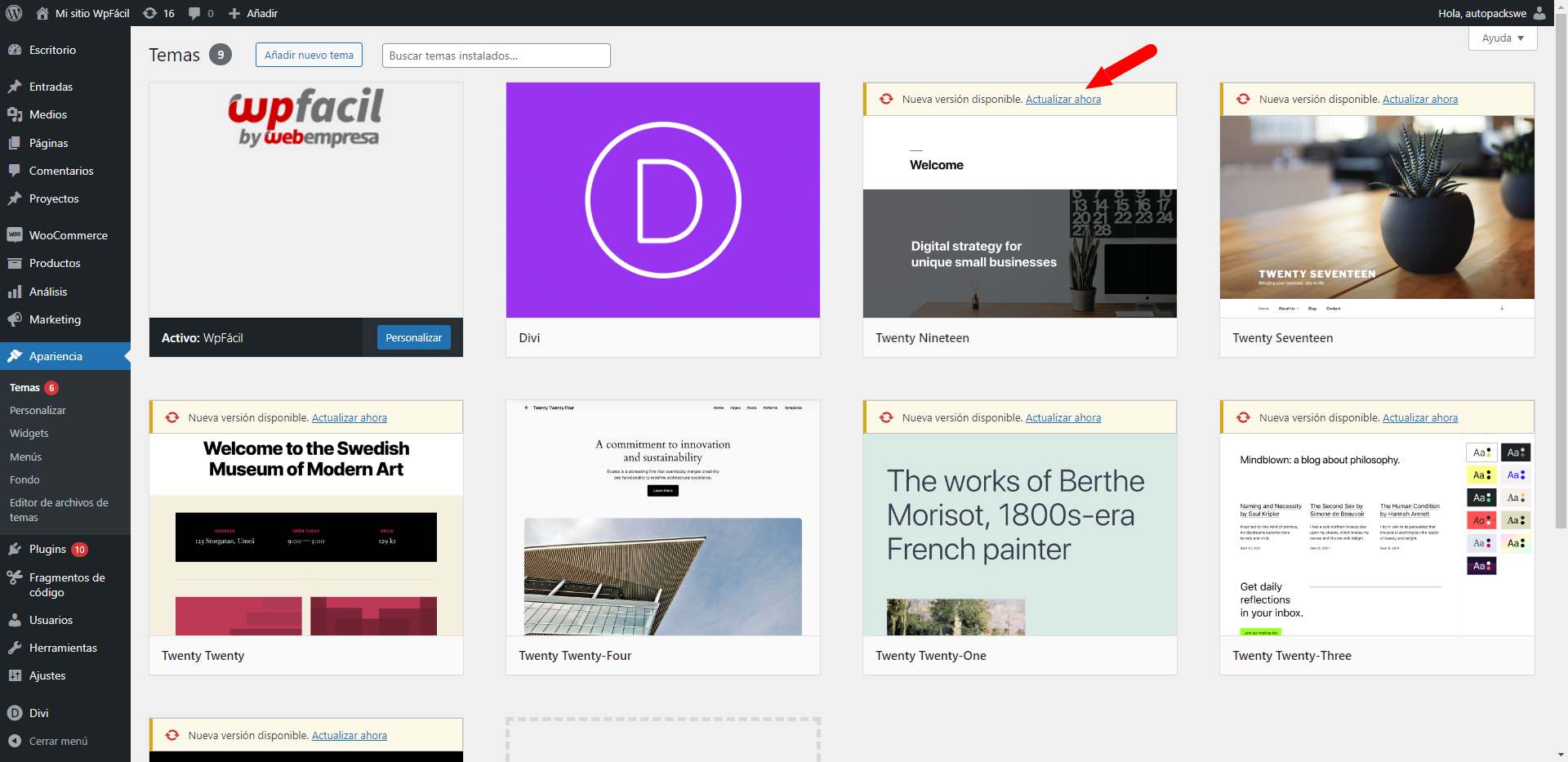Click Actualizar ahora for Twenty Seventeen

[x=1420, y=100]
